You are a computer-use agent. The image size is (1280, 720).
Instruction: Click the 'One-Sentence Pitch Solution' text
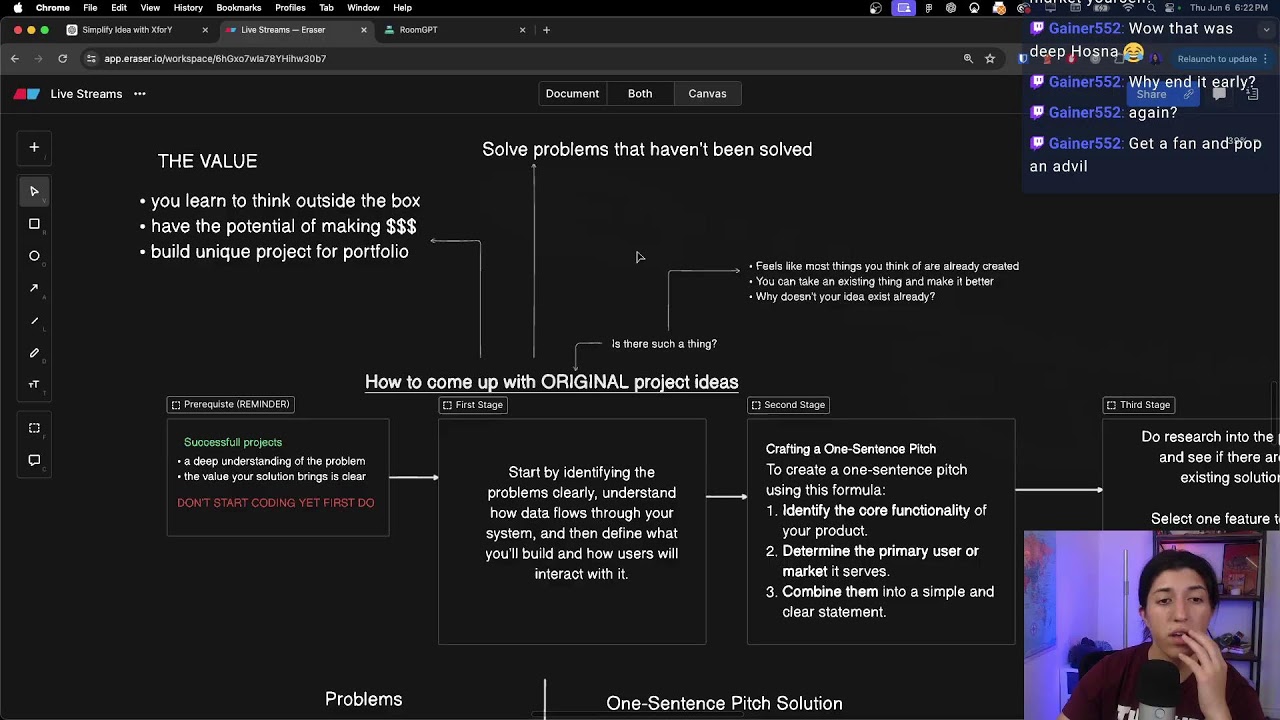[x=724, y=704]
